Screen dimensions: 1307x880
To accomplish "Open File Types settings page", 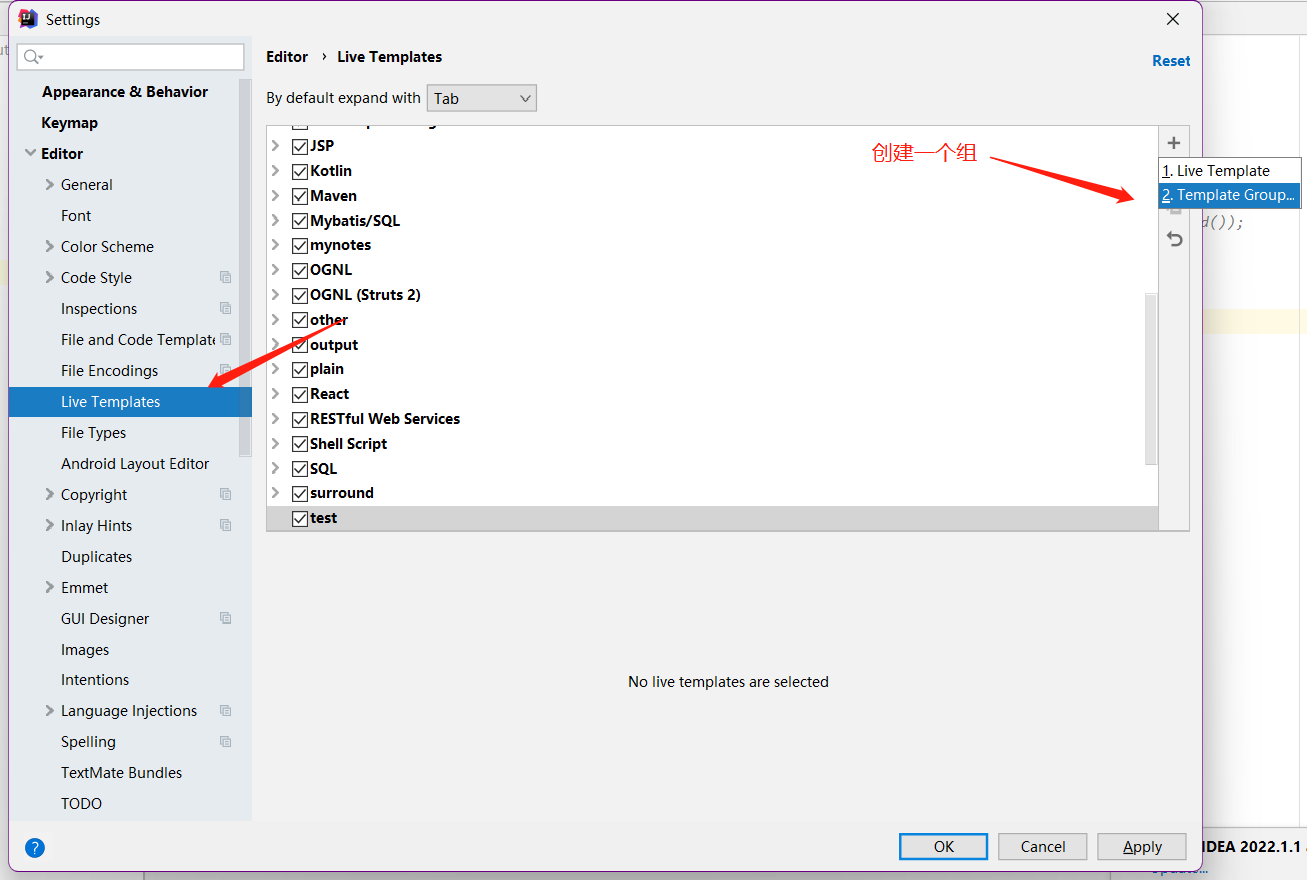I will (x=93, y=433).
